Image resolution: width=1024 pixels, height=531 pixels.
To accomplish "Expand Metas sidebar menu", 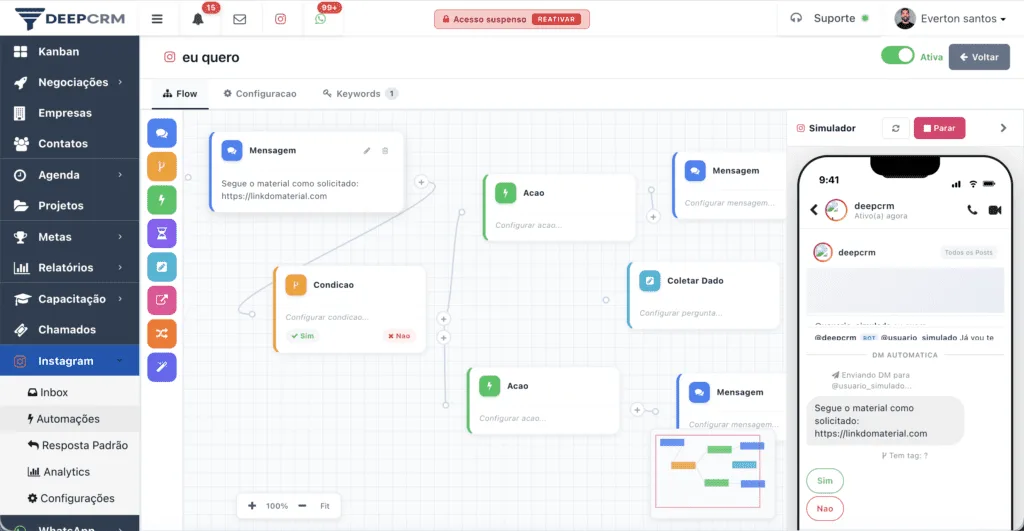I will point(69,237).
